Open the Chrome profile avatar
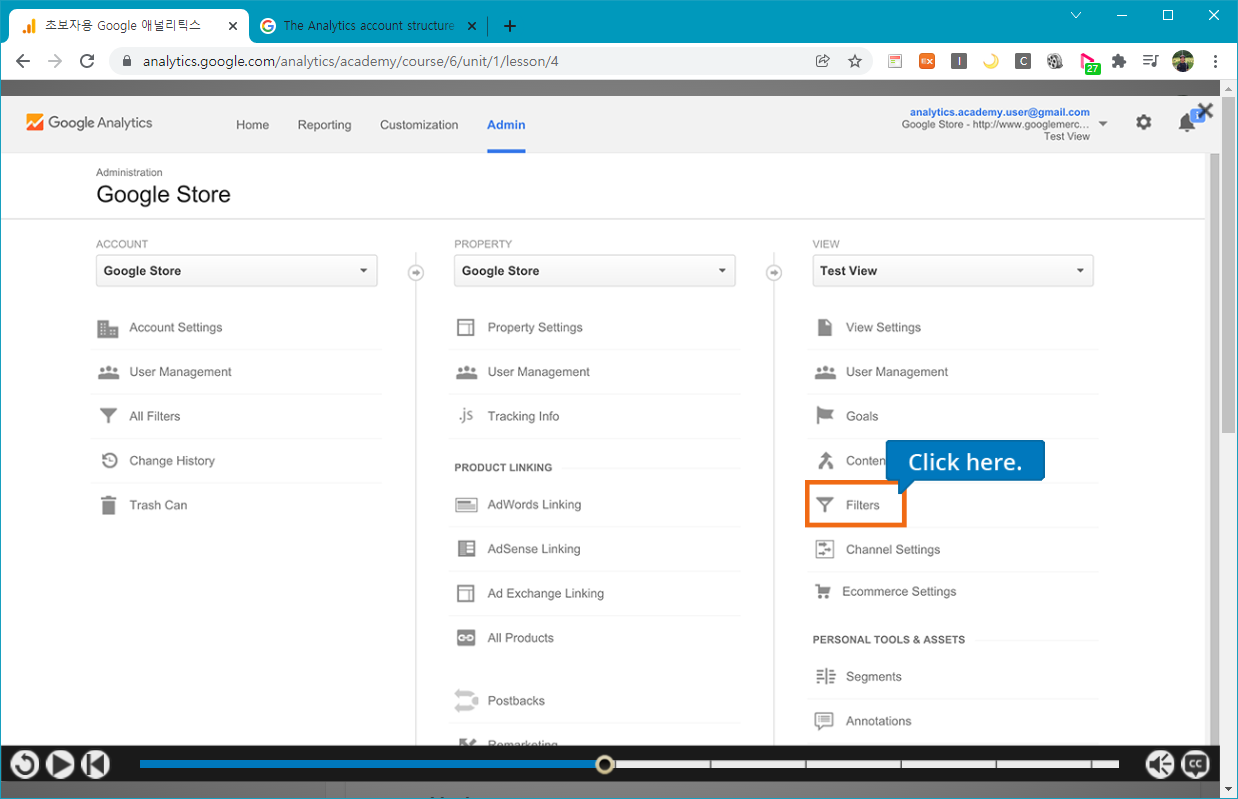 [1183, 61]
